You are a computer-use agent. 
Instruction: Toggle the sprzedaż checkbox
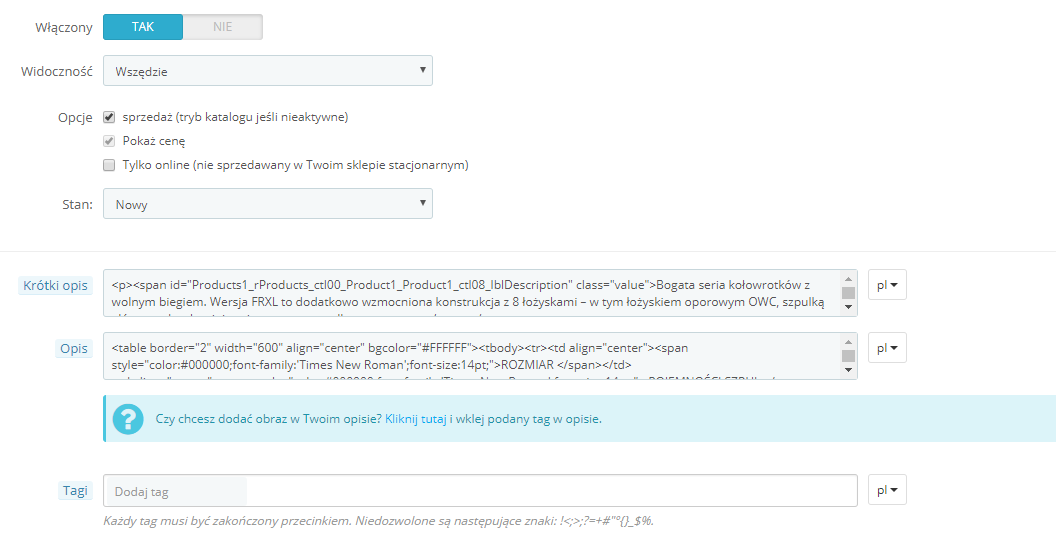click(x=110, y=117)
